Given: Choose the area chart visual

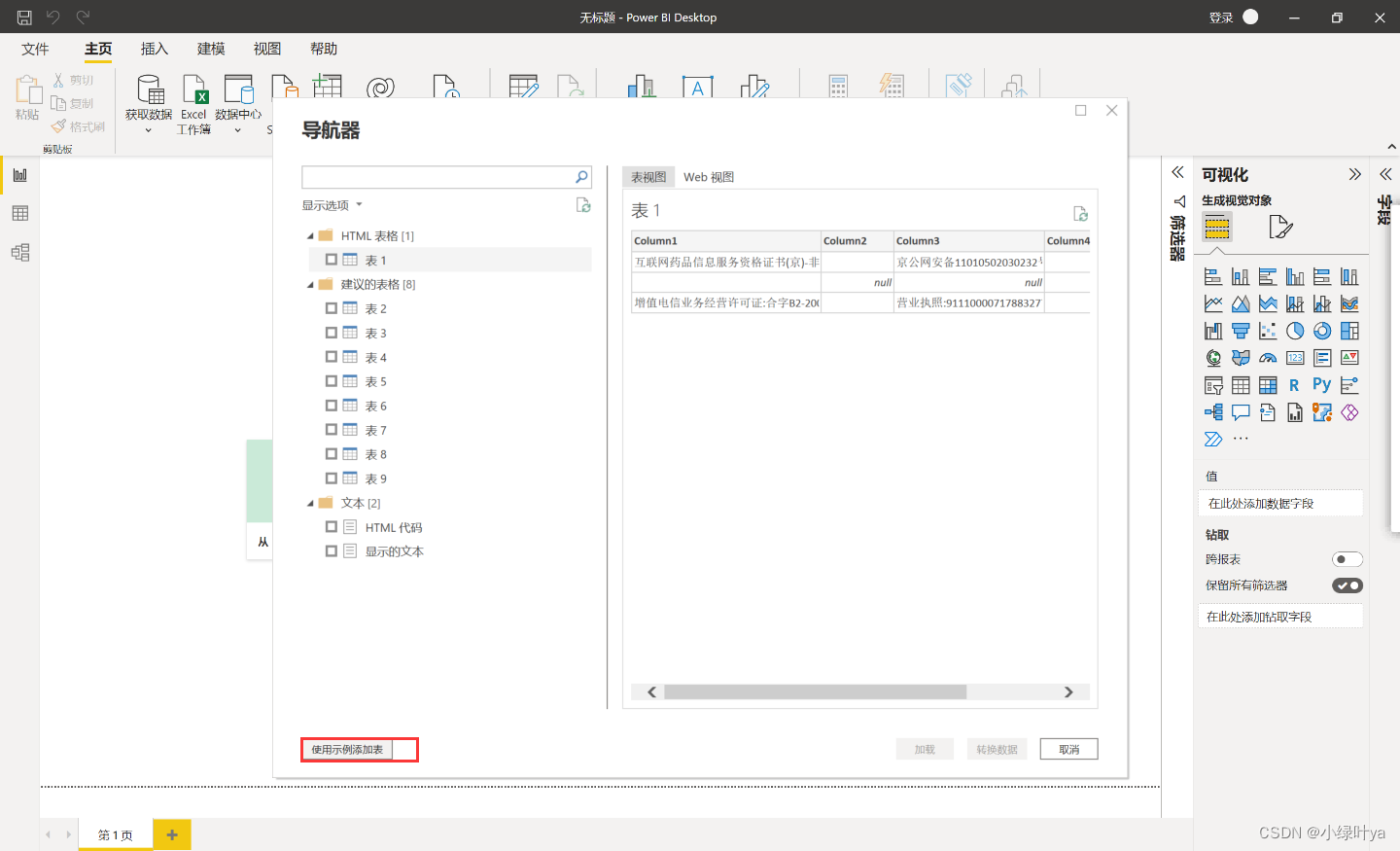Looking at the screenshot, I should [x=1241, y=304].
